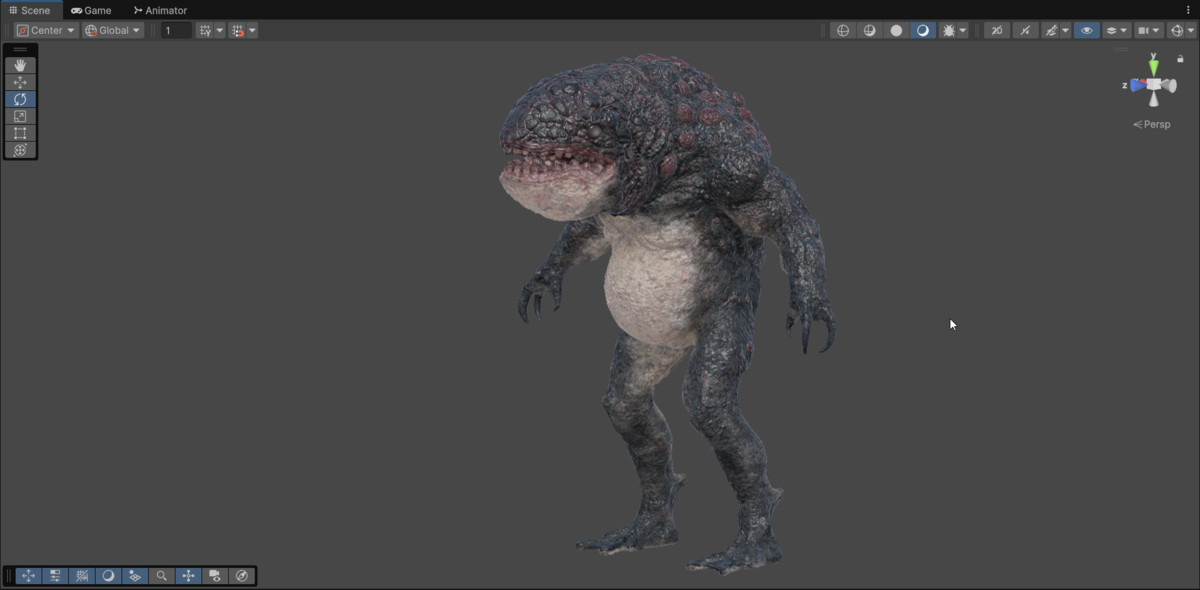Open the stacked layers dropdown

tap(1117, 30)
